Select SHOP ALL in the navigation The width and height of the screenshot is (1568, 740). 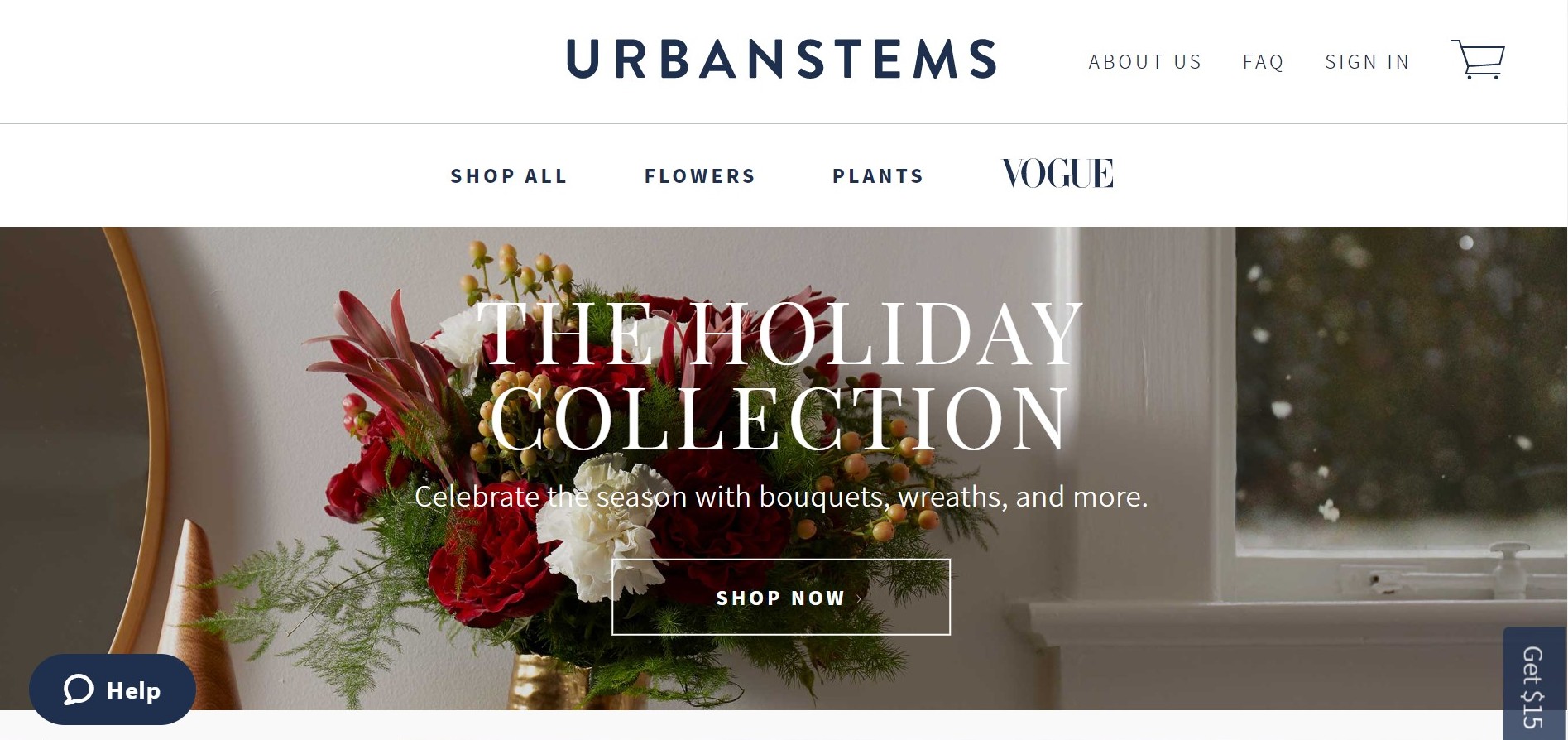pos(509,176)
